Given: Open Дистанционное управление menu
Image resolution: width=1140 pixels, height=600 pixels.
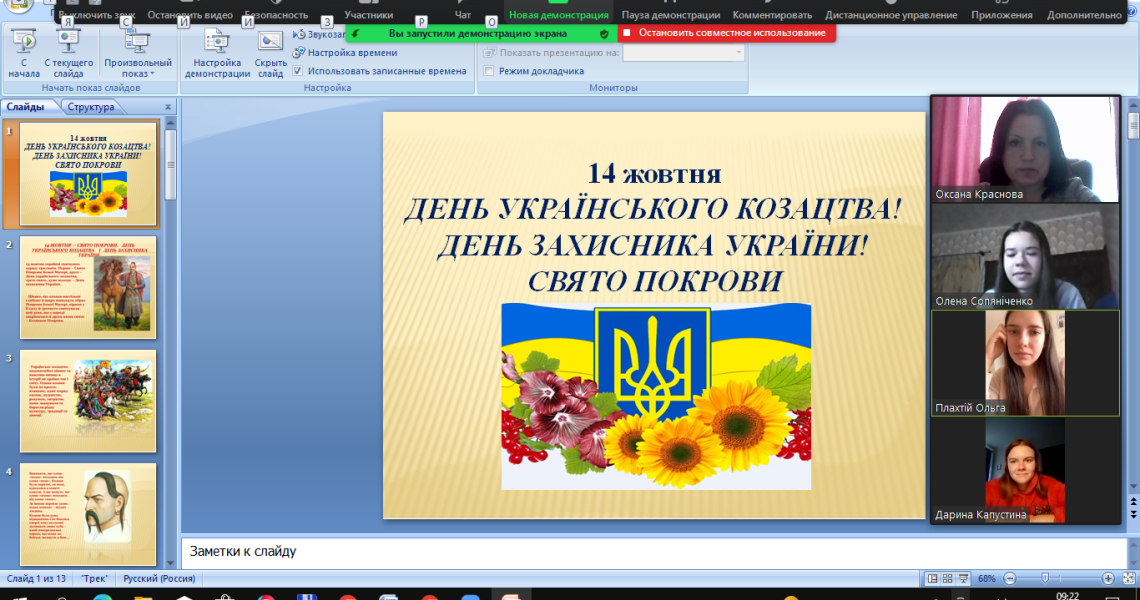Looking at the screenshot, I should point(891,15).
